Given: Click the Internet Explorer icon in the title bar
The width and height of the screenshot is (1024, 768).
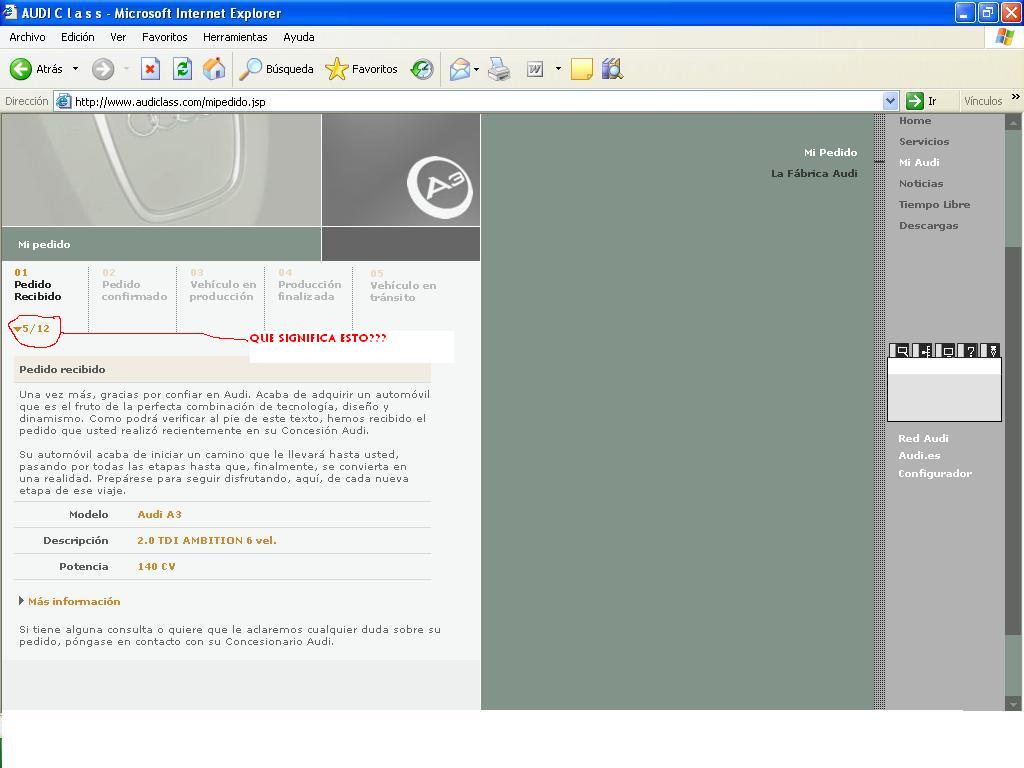Looking at the screenshot, I should (10, 12).
